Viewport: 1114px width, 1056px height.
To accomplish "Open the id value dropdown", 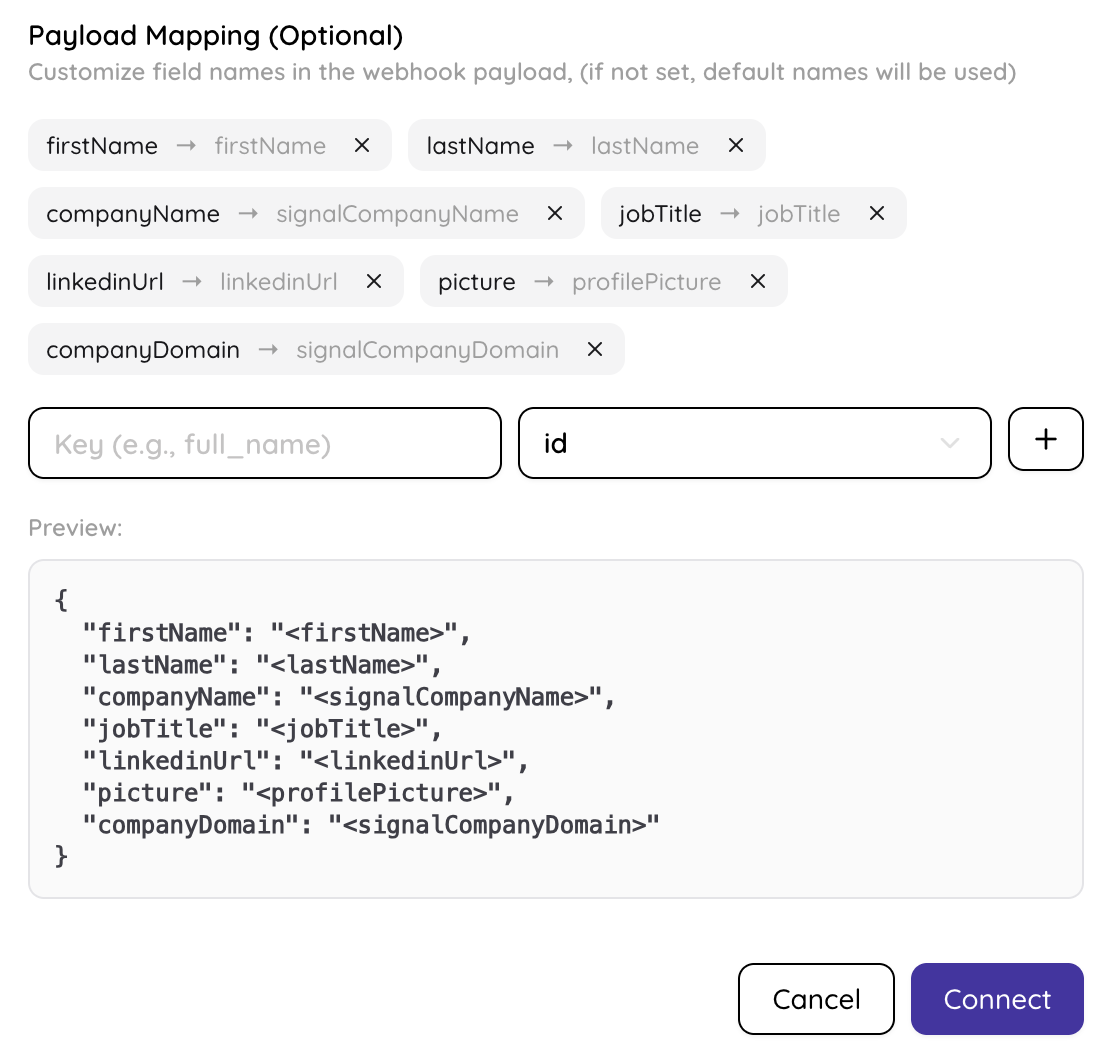I will (755, 442).
